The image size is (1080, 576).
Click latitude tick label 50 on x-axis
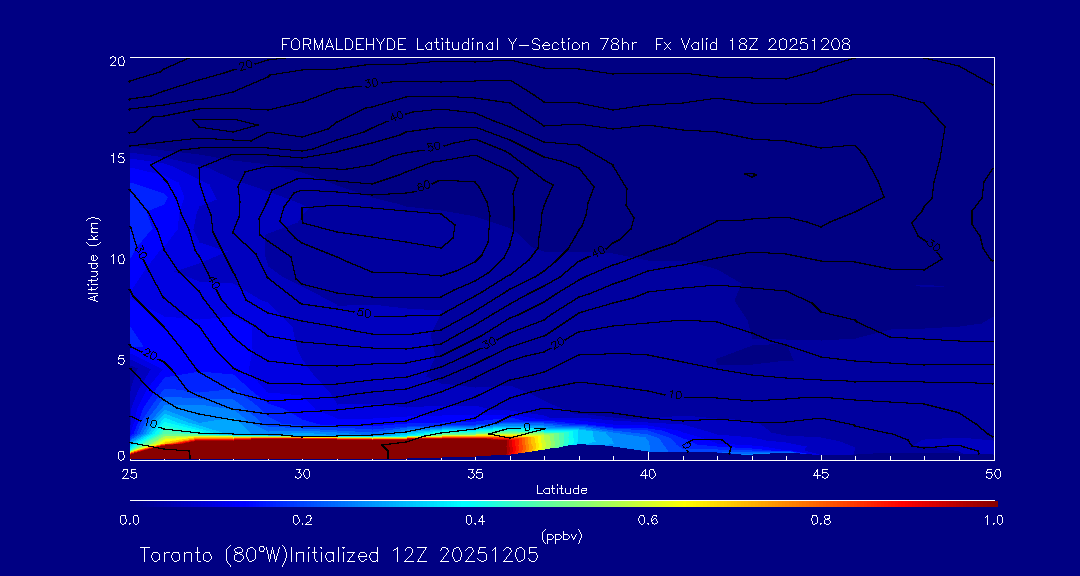[993, 472]
